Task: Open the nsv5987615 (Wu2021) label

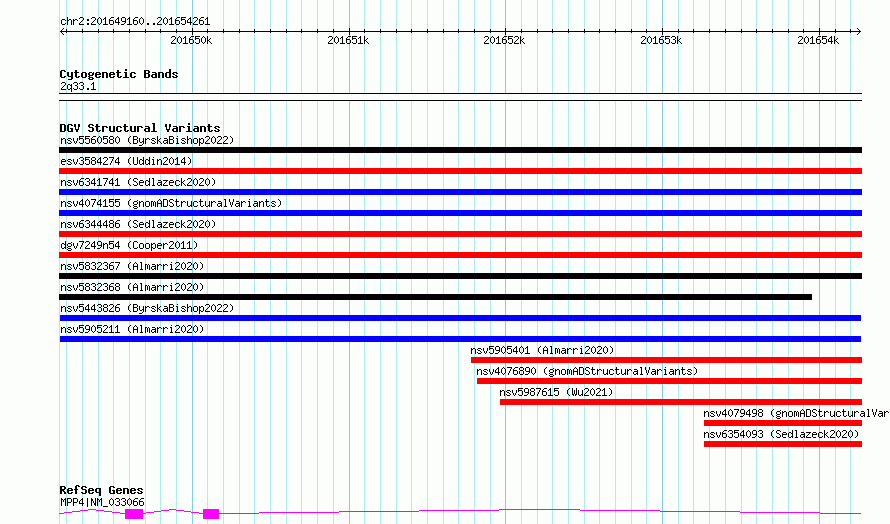Action: [x=556, y=392]
